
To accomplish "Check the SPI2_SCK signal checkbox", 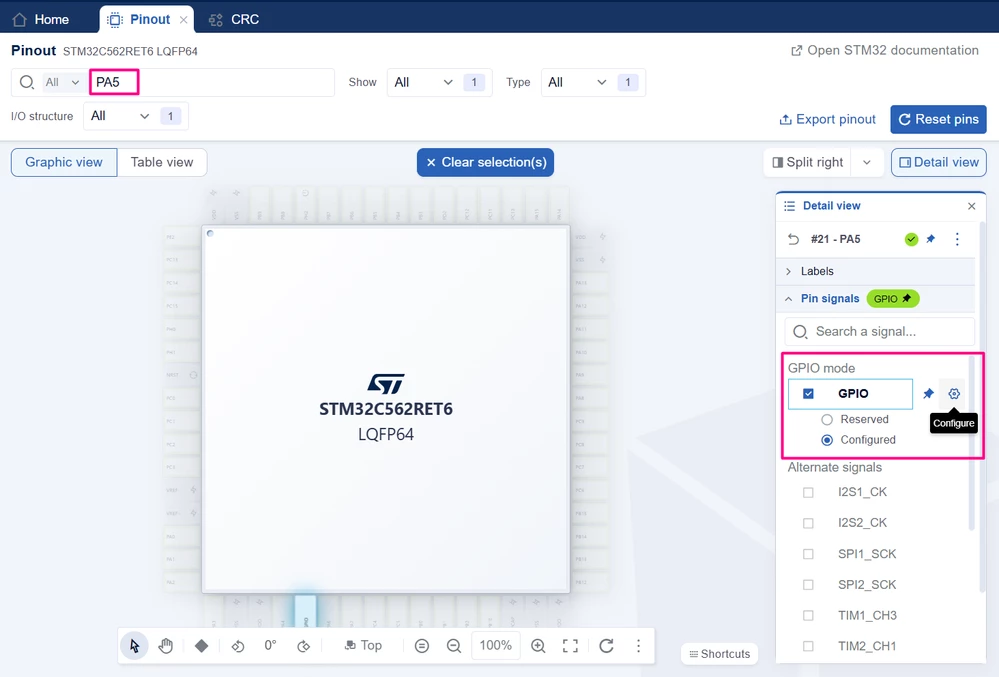I will pos(809,585).
